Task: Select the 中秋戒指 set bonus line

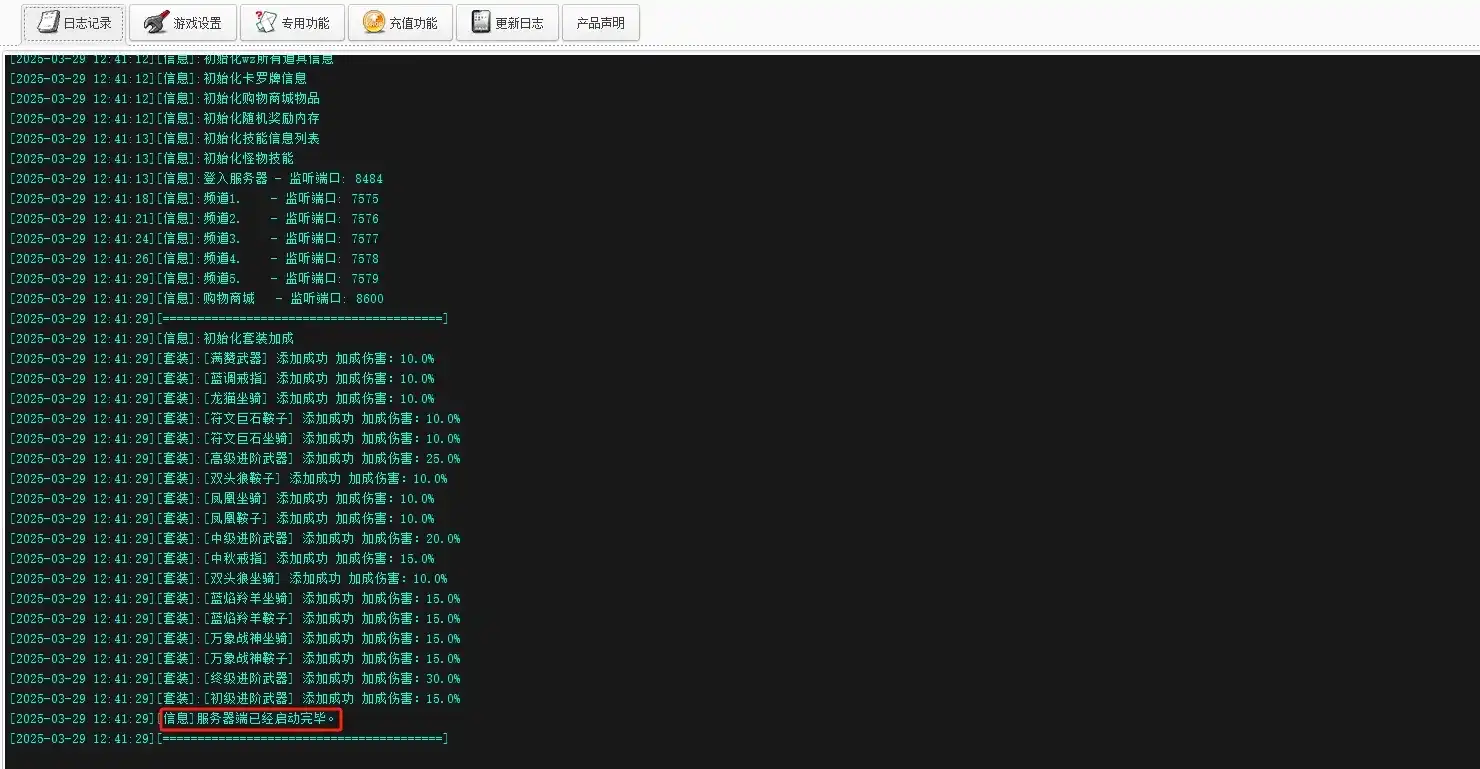Action: pyautogui.click(x=221, y=558)
